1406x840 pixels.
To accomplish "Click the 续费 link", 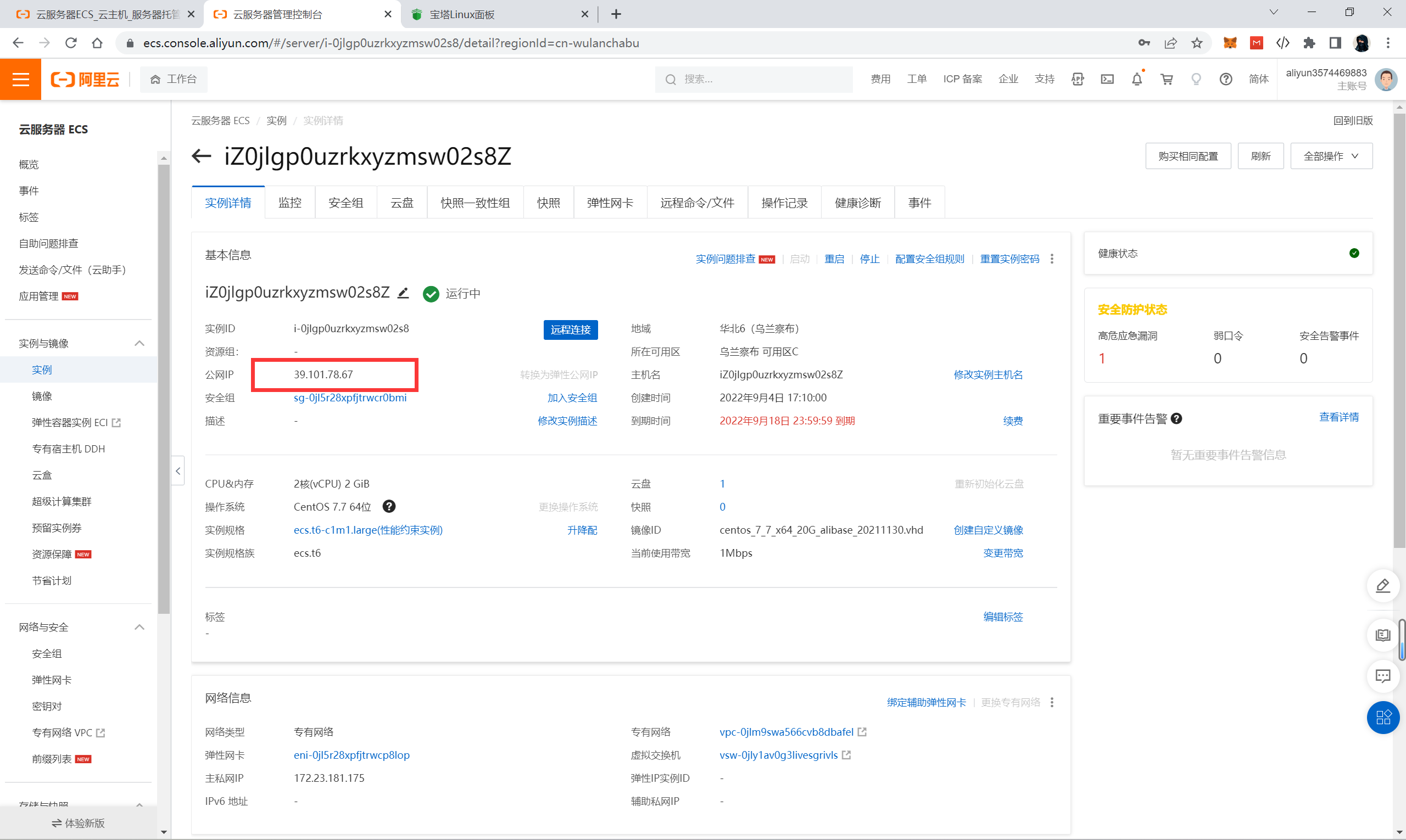I will coord(1012,421).
